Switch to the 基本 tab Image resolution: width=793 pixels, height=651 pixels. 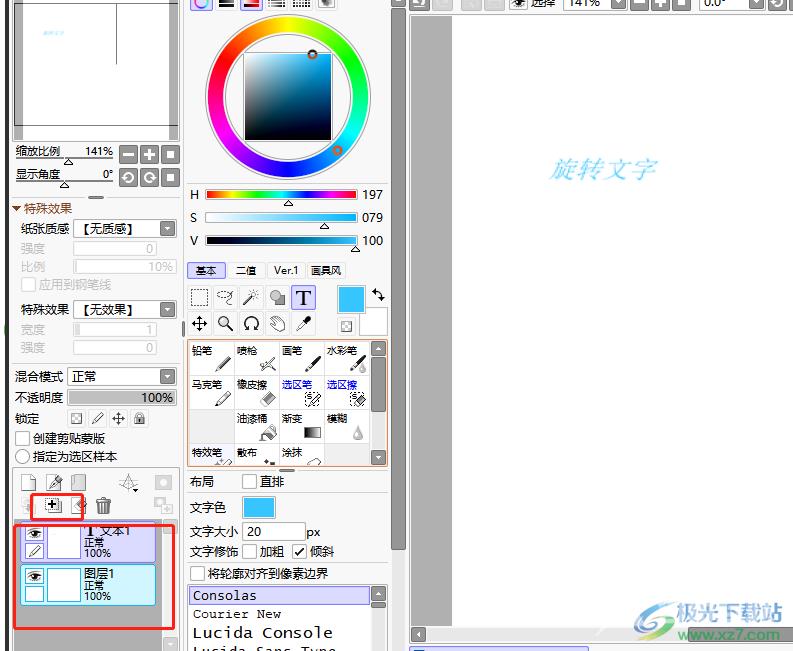206,271
